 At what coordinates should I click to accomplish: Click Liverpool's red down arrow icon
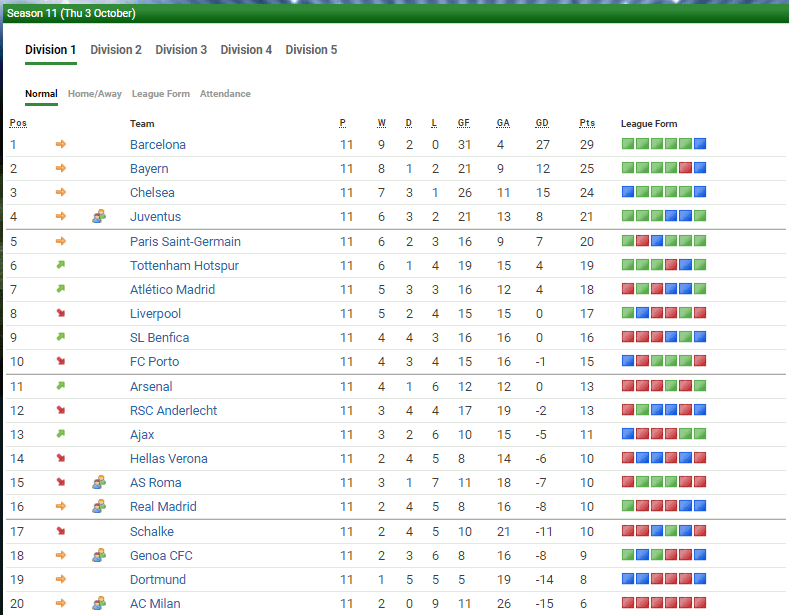[x=61, y=313]
